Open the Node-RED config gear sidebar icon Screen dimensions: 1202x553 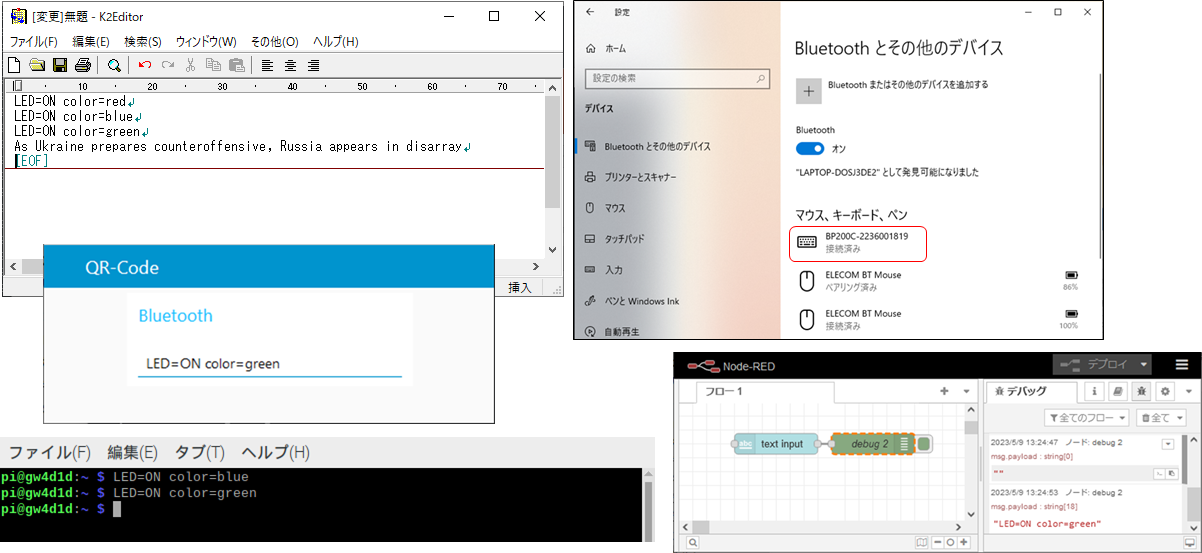(1163, 391)
